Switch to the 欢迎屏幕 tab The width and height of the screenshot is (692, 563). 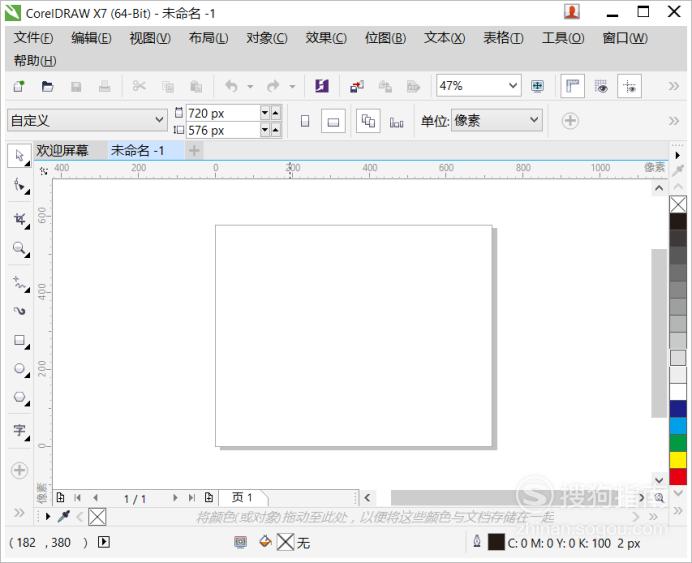click(x=62, y=150)
